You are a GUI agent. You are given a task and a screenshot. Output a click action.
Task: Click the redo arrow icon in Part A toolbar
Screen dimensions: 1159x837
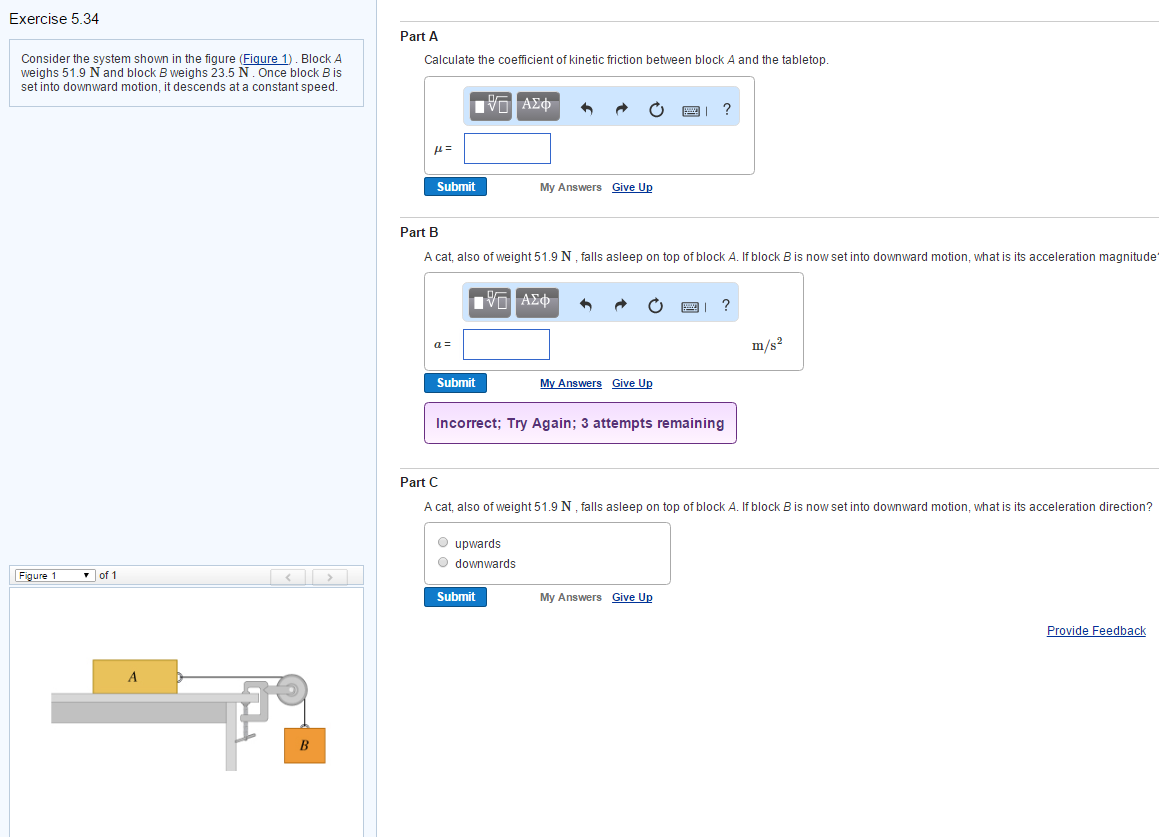coord(621,108)
